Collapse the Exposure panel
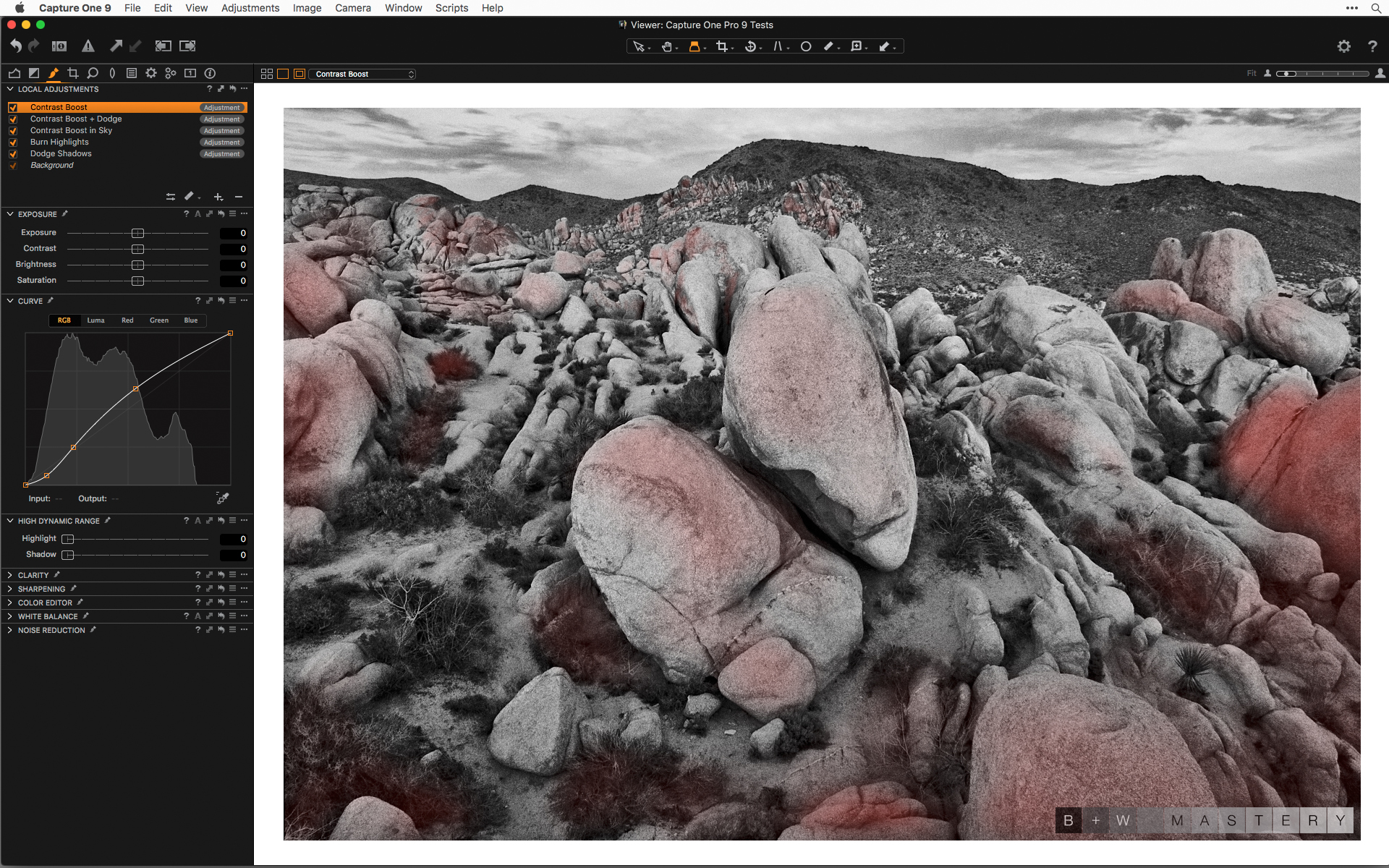Image resolution: width=1389 pixels, height=868 pixels. coord(10,214)
